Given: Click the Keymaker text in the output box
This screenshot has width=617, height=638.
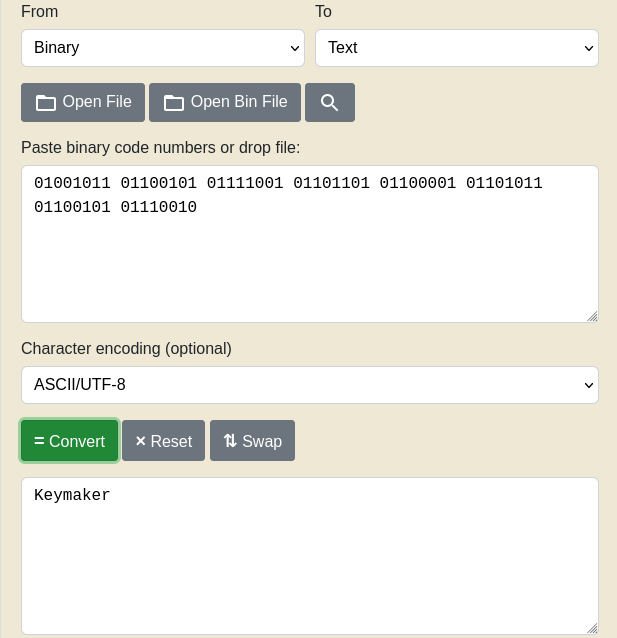Looking at the screenshot, I should point(72,495).
